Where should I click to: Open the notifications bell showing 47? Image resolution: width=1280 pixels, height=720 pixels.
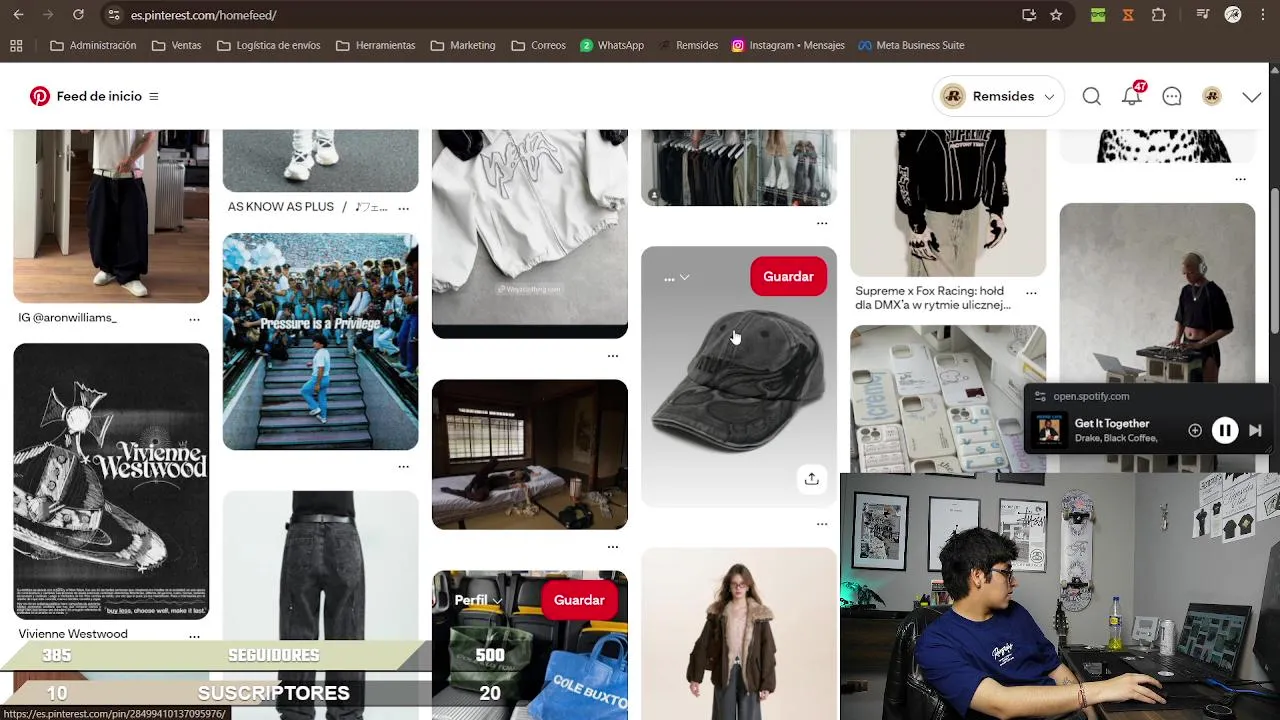pos(1132,96)
